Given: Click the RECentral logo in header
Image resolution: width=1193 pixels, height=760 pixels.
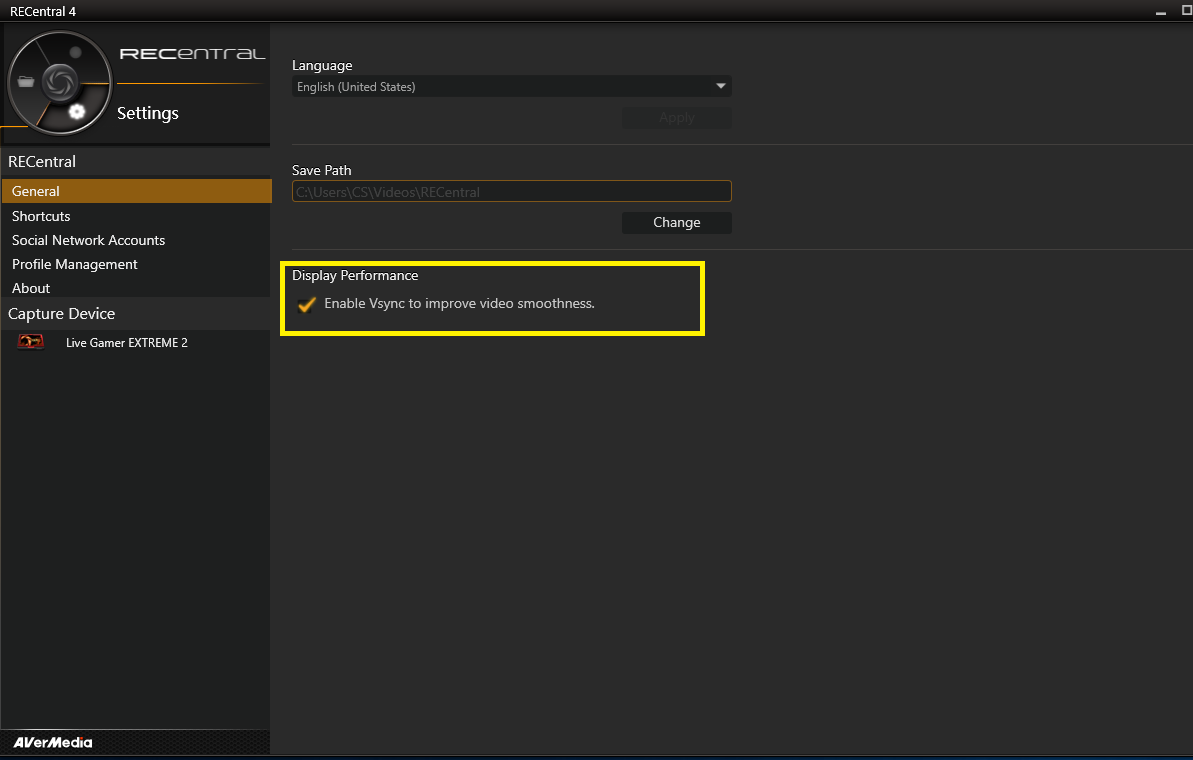Looking at the screenshot, I should (x=192, y=53).
